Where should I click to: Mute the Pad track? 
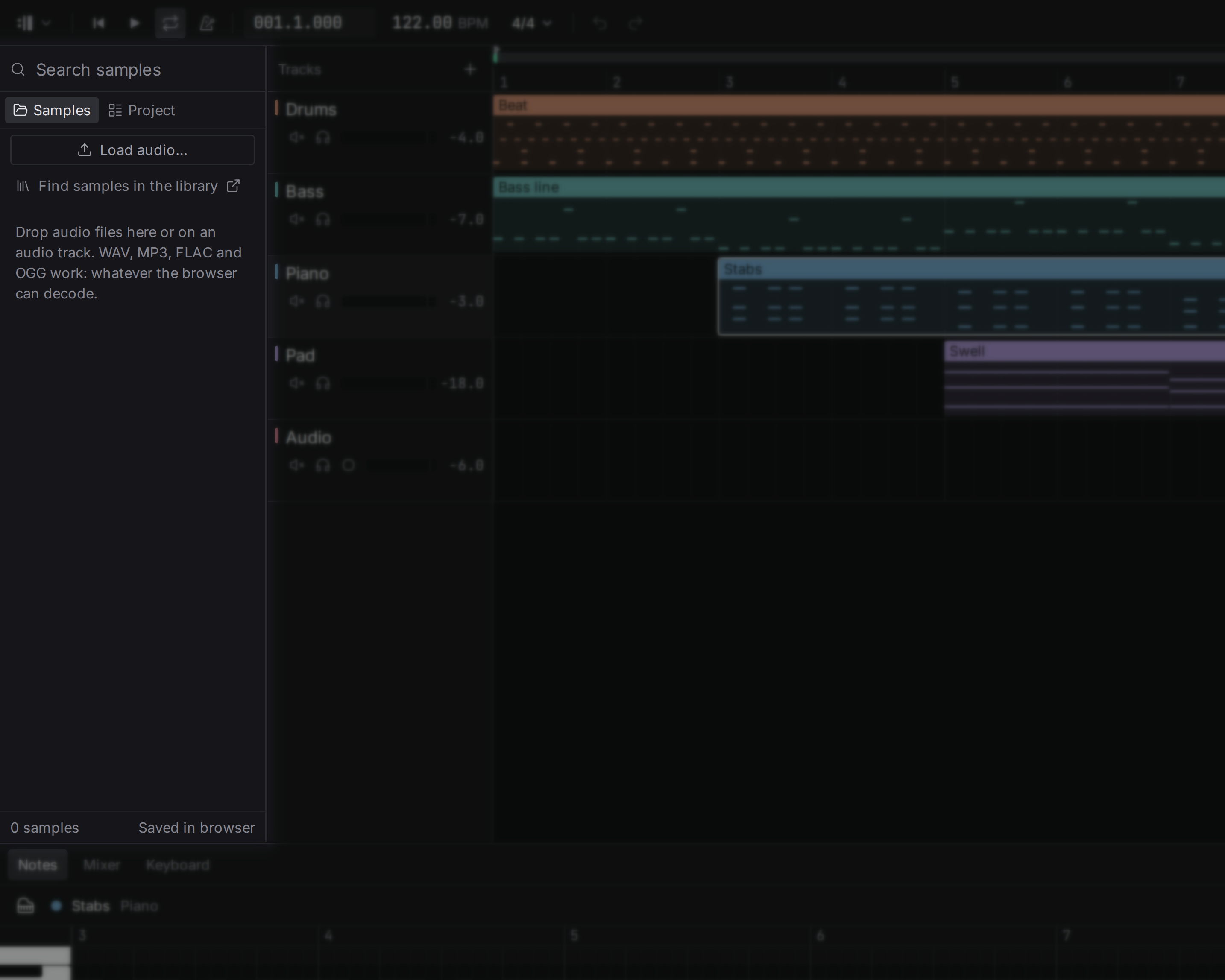click(x=296, y=383)
